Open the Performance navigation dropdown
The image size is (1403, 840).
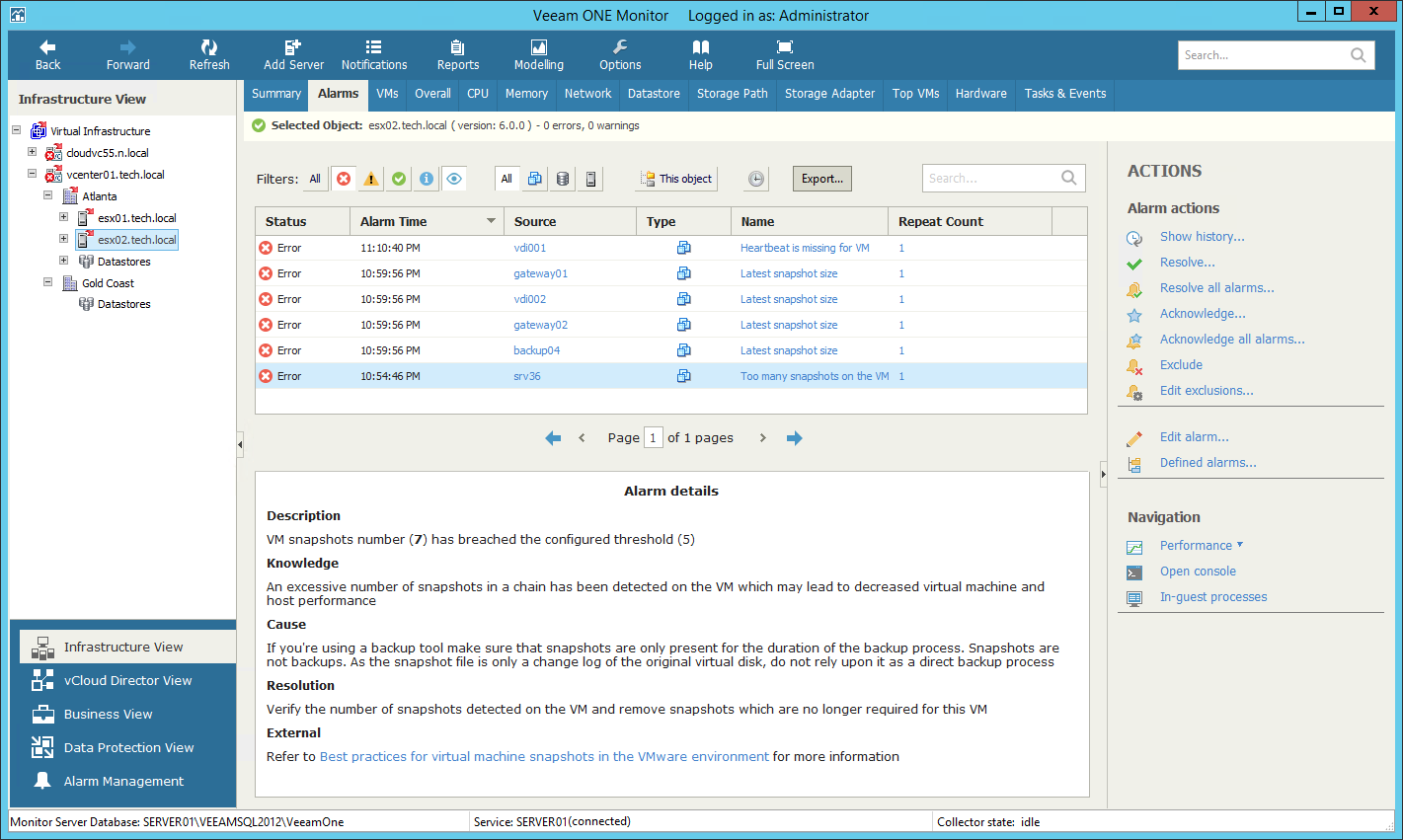coord(1202,545)
